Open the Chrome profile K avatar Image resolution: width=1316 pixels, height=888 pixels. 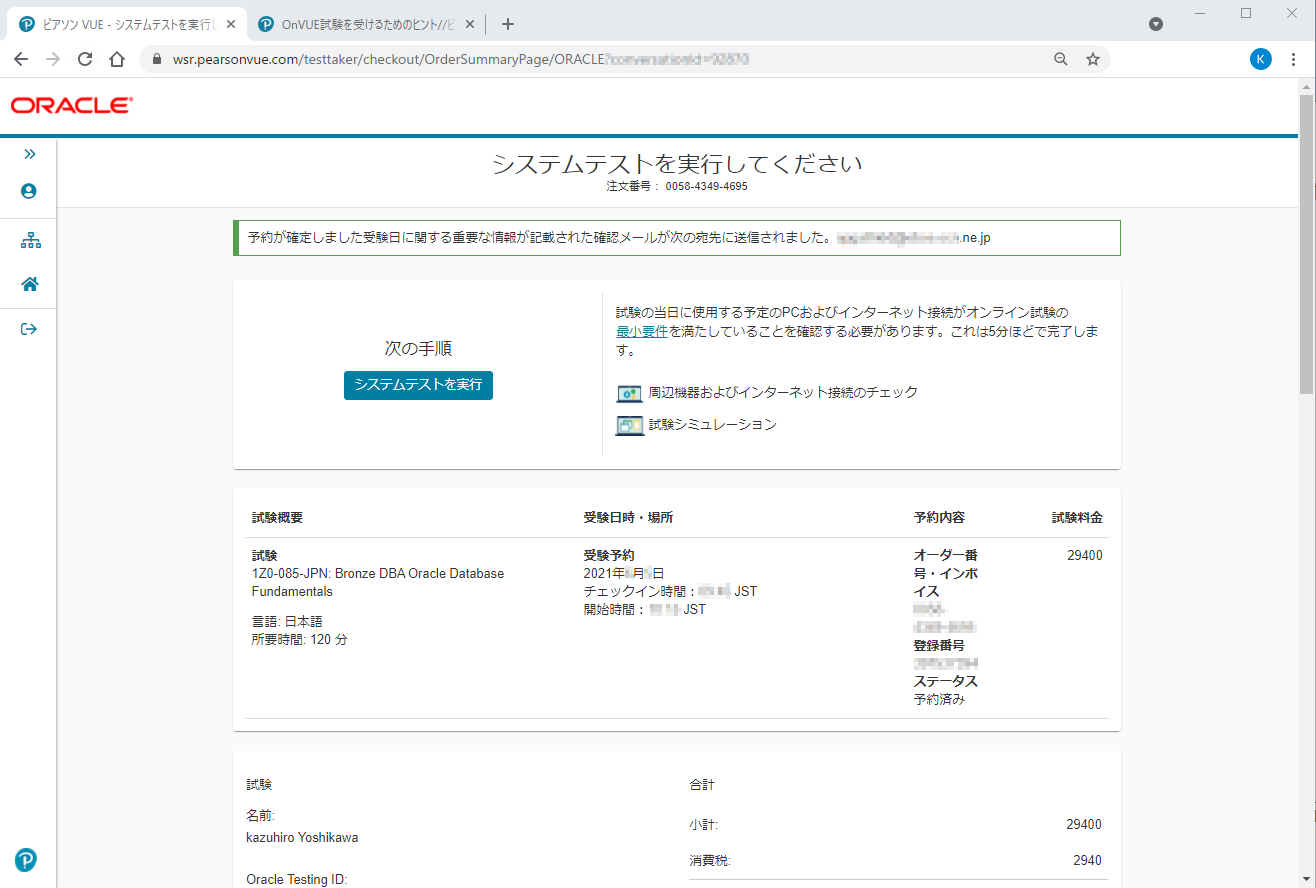pos(1261,59)
